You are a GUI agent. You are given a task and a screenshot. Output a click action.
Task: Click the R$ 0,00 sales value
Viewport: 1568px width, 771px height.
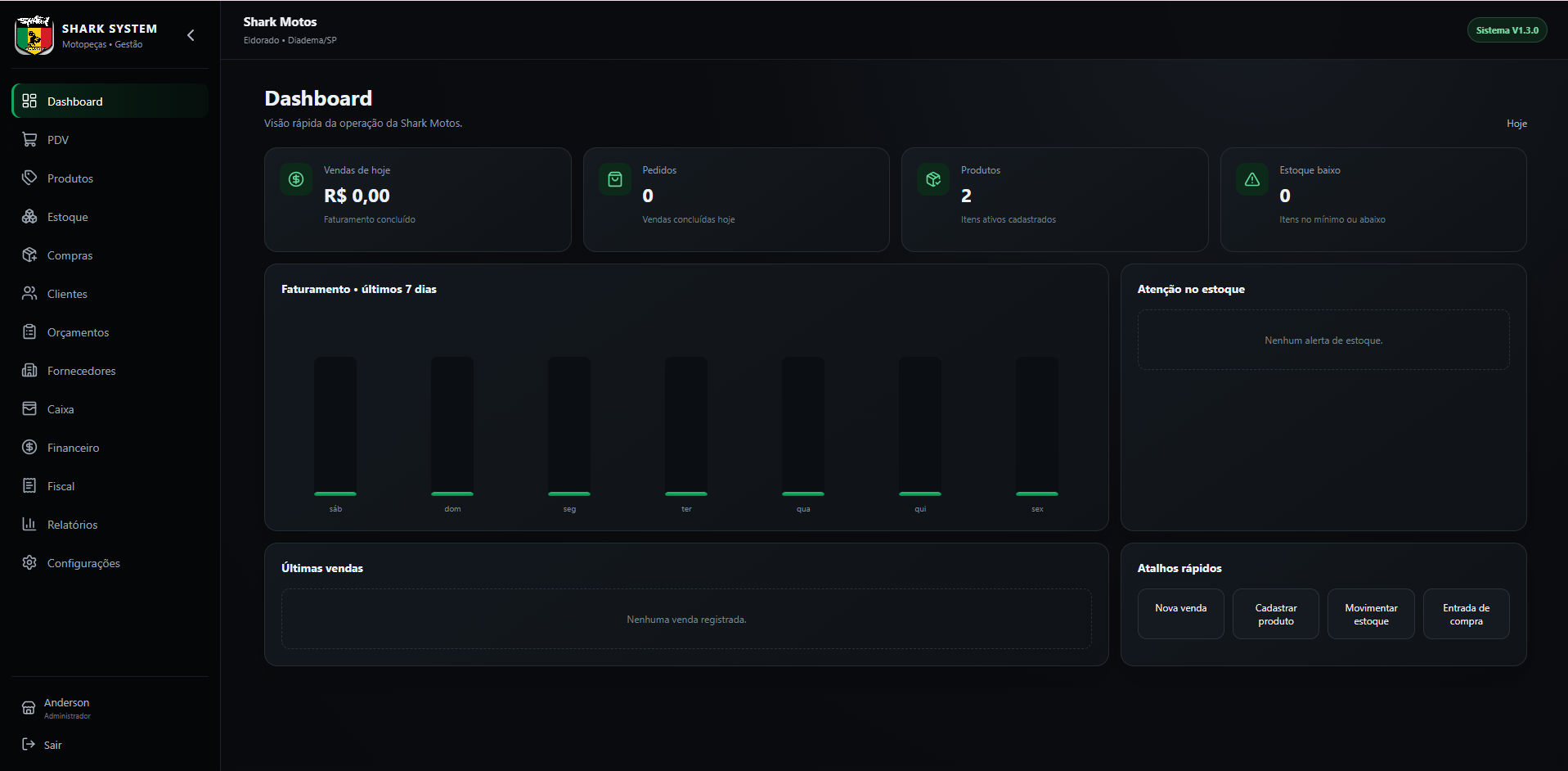(357, 196)
